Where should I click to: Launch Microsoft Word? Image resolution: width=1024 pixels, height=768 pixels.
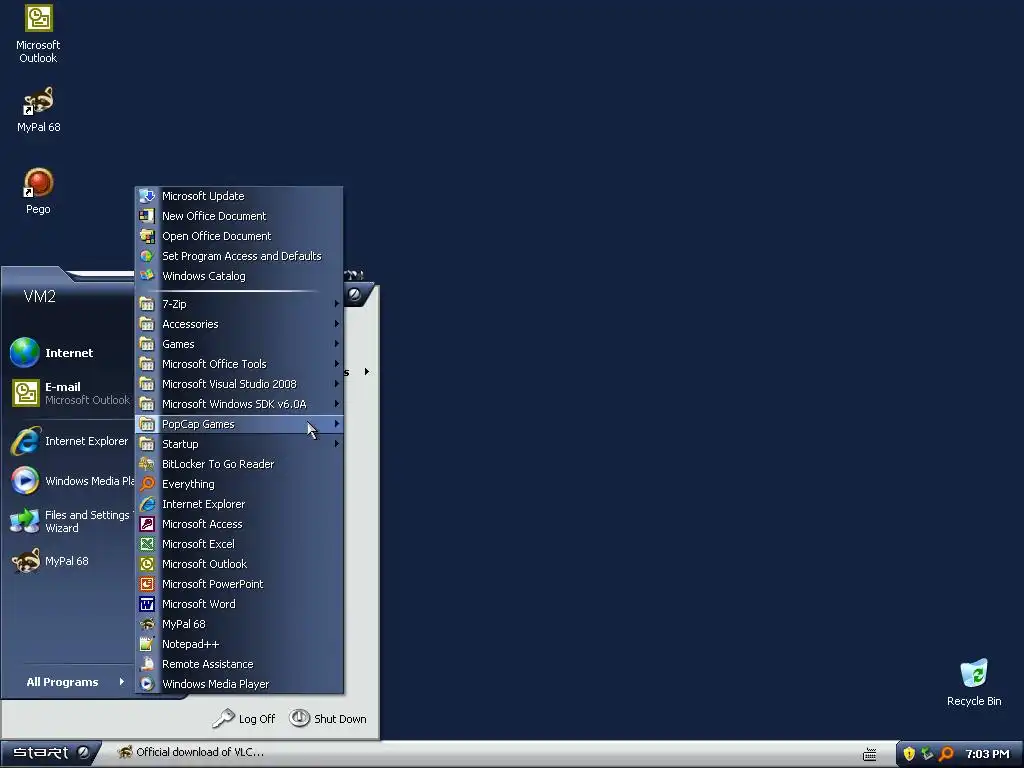click(x=238, y=604)
